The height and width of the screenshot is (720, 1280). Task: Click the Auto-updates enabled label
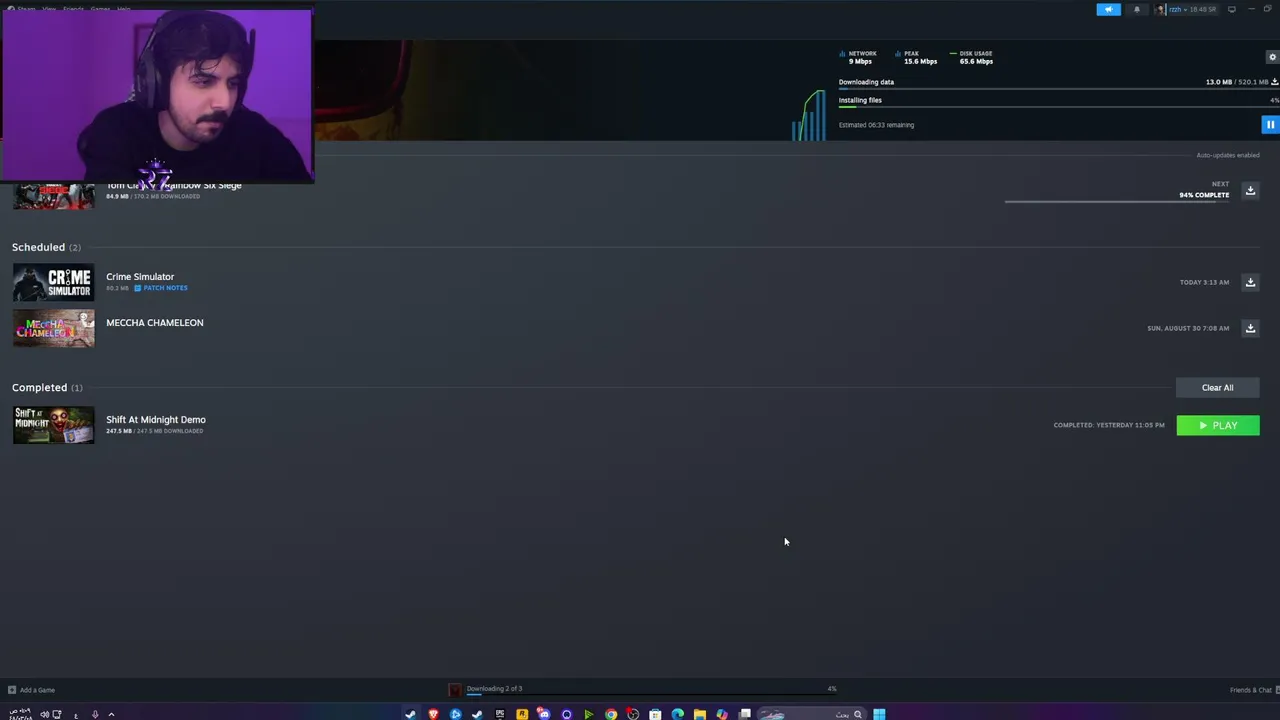(1228, 155)
